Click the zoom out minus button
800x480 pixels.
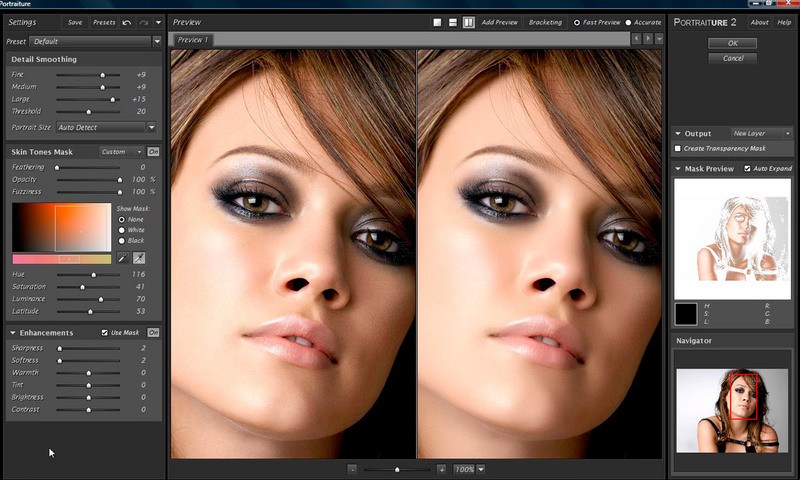(x=352, y=469)
